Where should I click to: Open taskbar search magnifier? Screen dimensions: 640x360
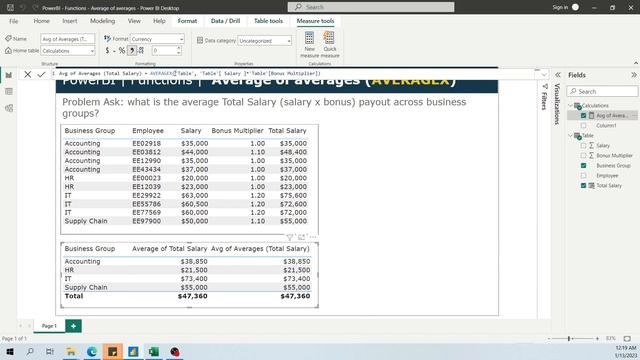pyautogui.click(x=30, y=351)
